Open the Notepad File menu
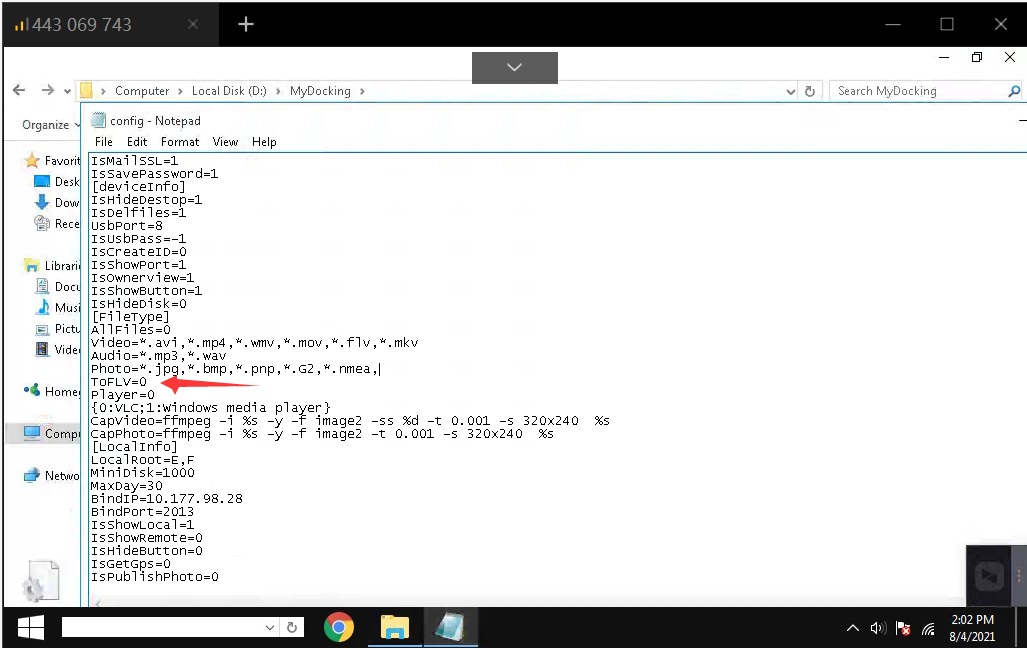 [x=104, y=142]
